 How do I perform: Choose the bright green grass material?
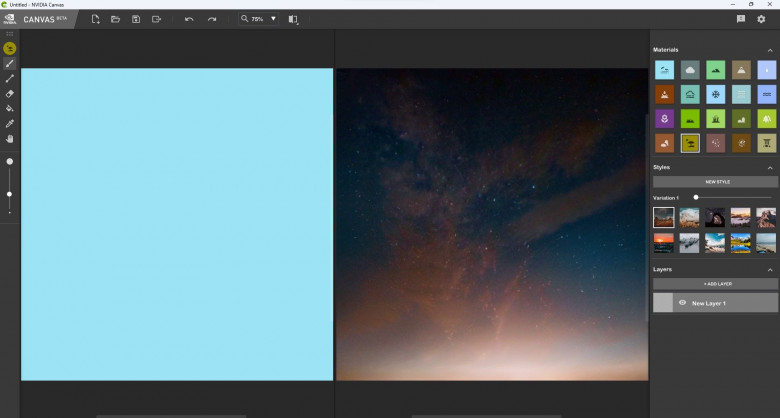click(690, 119)
